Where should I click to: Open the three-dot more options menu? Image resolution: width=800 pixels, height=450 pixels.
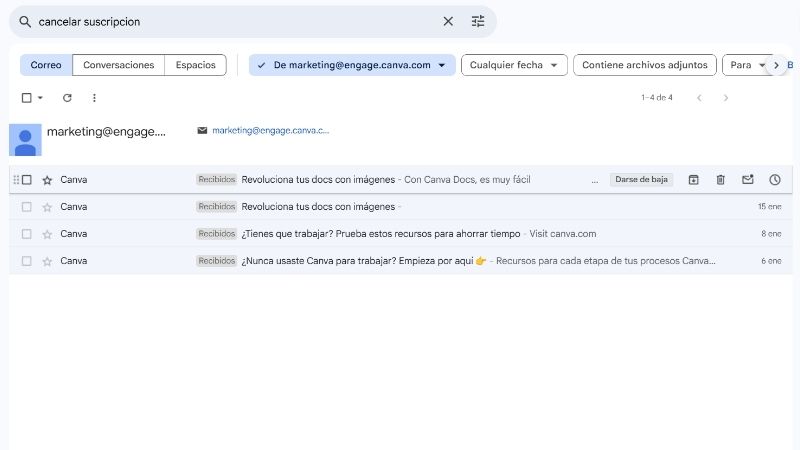(94, 97)
